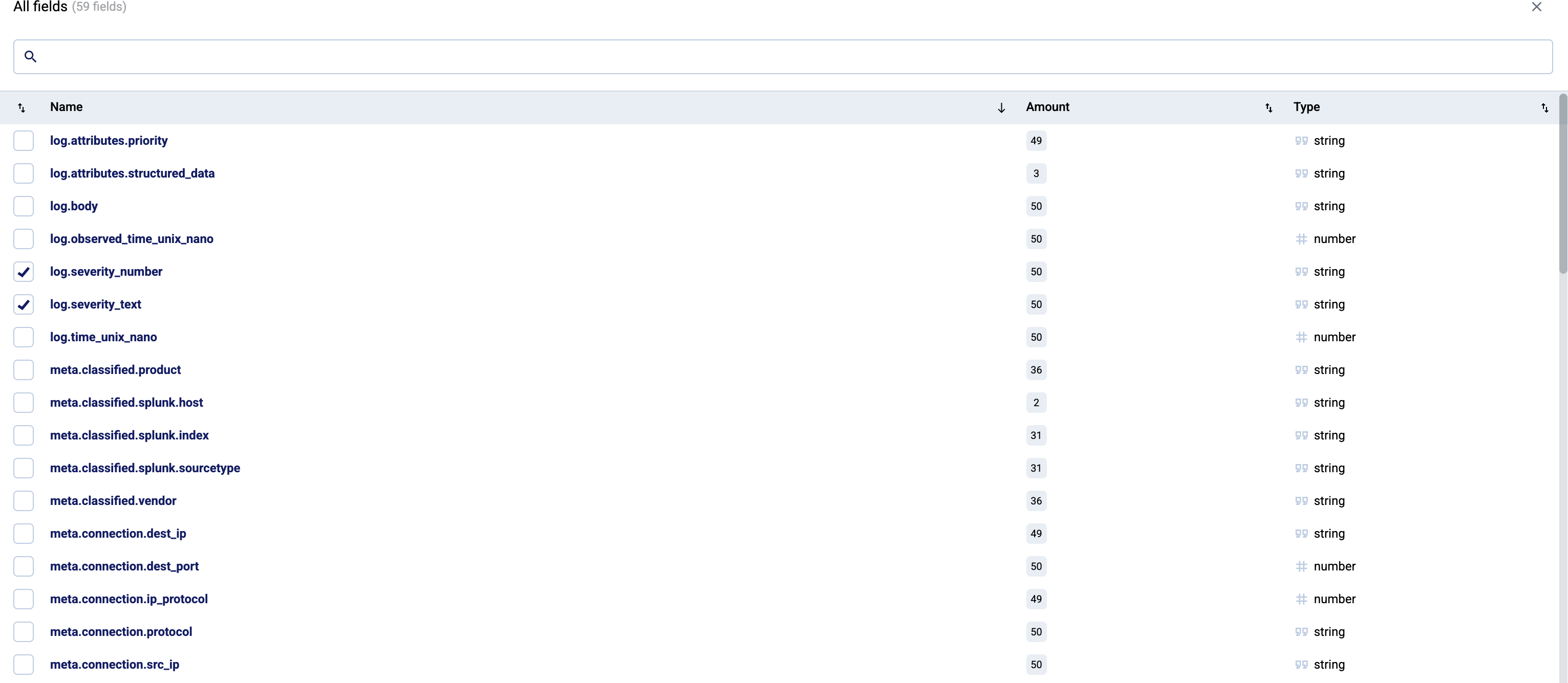
Task: Click the Amount column header
Action: pos(1047,107)
